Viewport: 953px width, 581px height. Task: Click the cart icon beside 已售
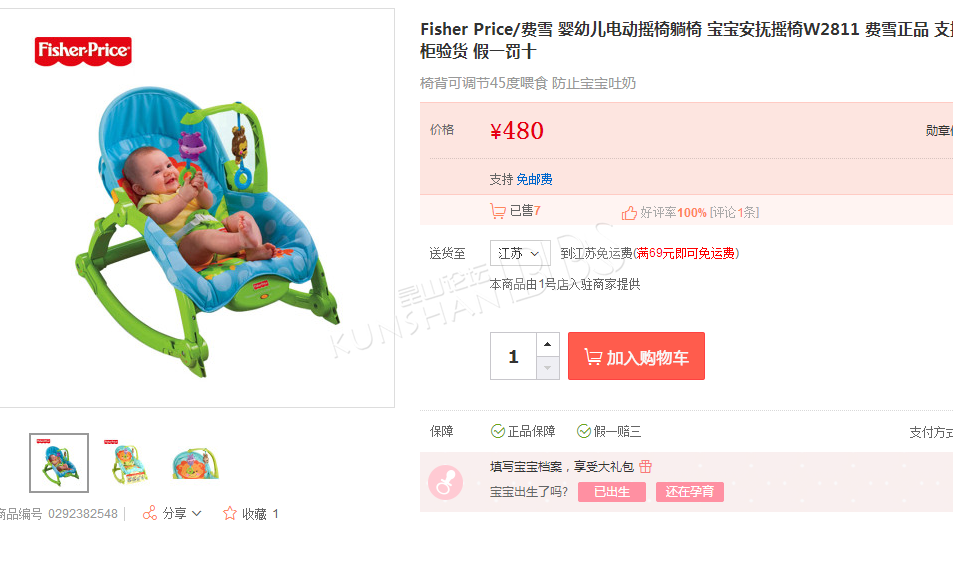tap(498, 211)
